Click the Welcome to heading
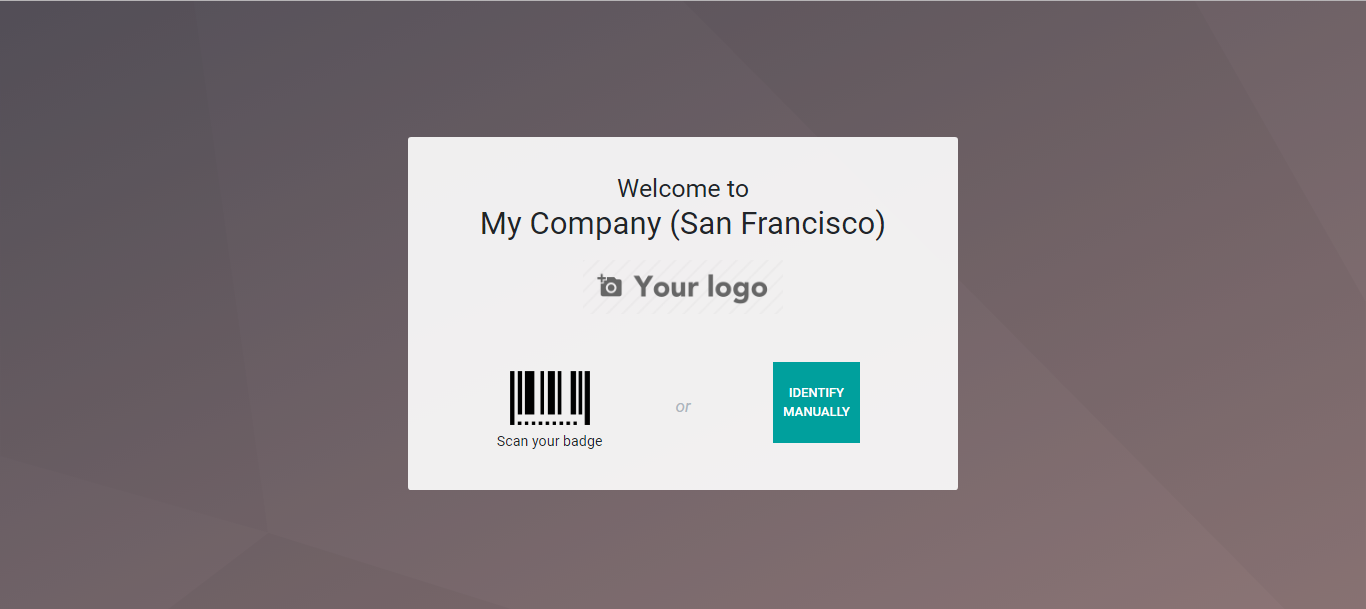This screenshot has height=609, width=1366. point(683,188)
